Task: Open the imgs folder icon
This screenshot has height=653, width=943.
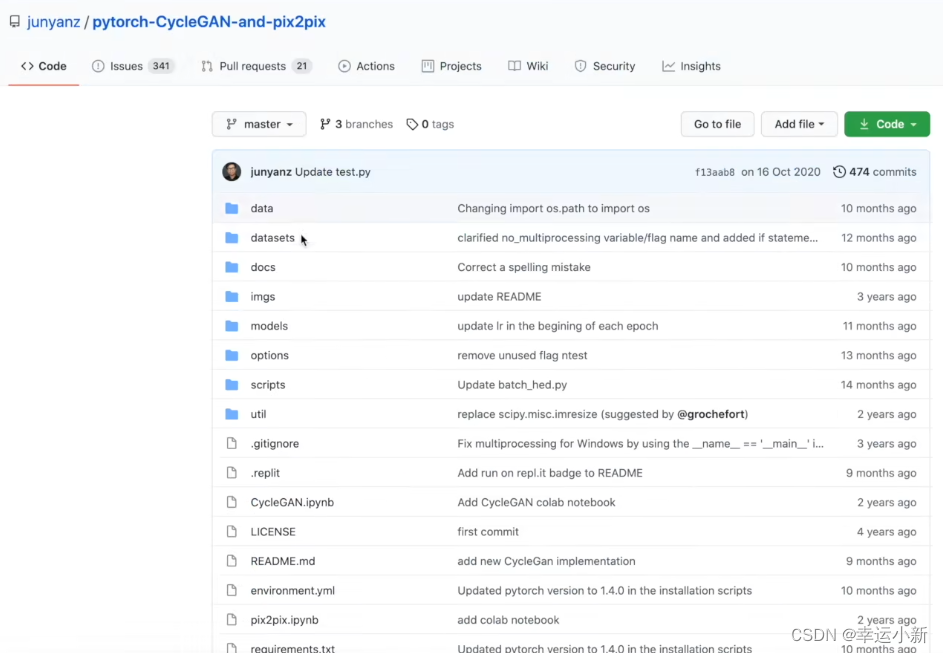Action: point(232,296)
